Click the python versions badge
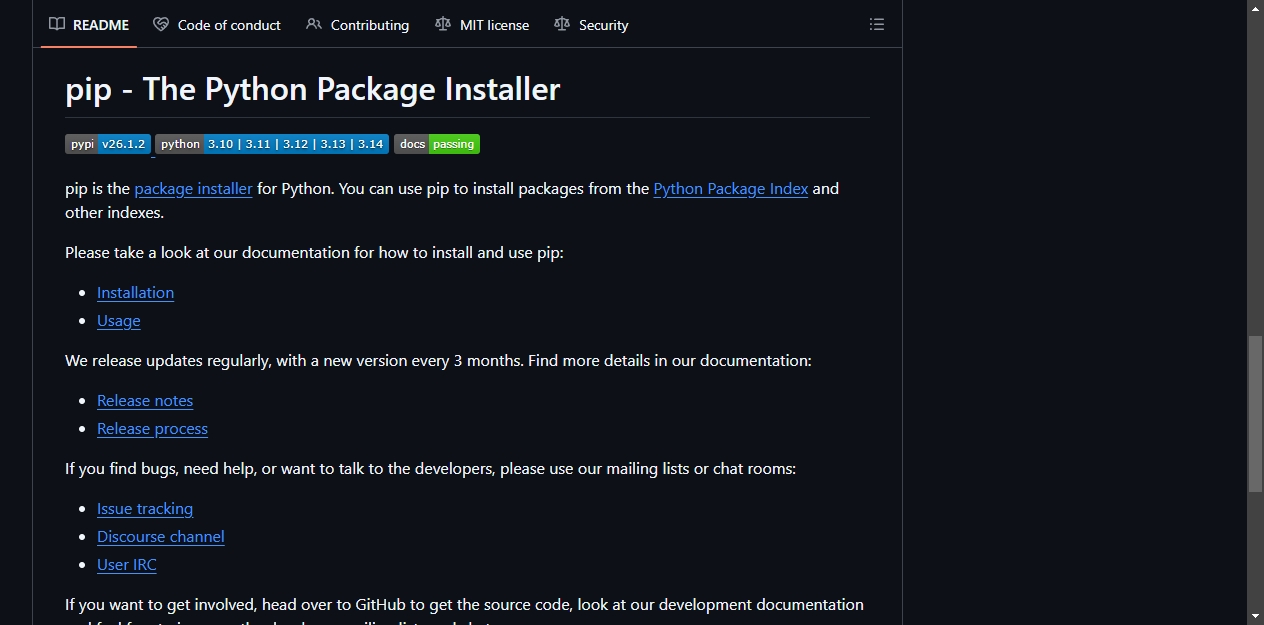The width and height of the screenshot is (1264, 625). coord(272,144)
